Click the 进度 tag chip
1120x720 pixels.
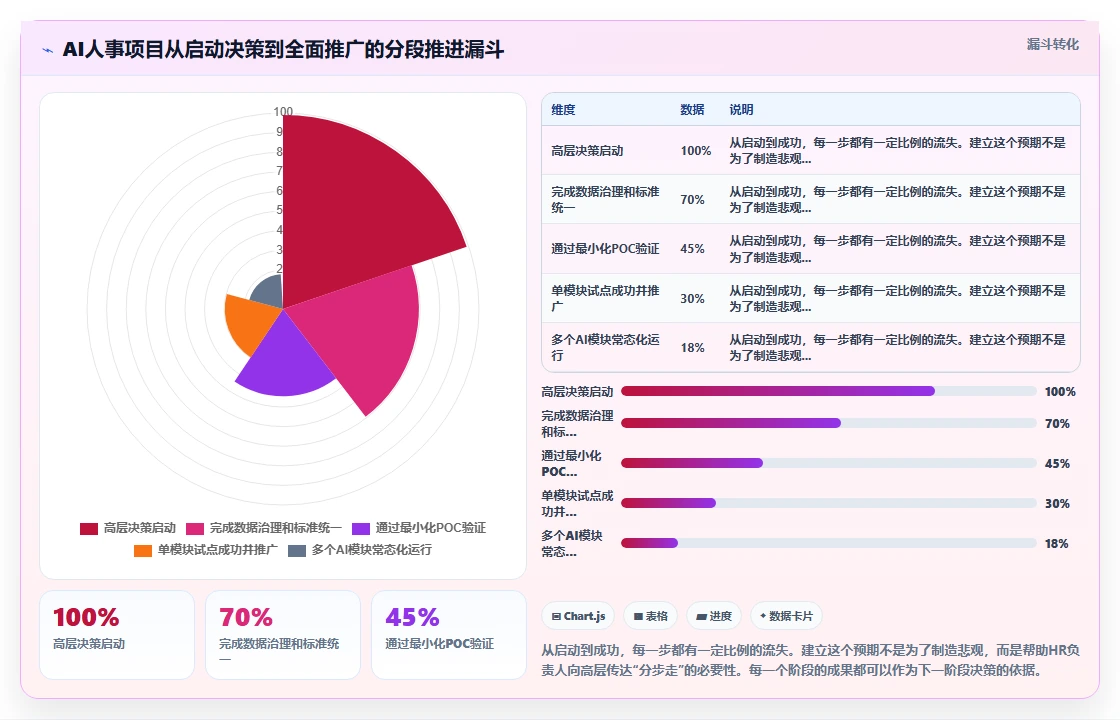click(x=714, y=616)
